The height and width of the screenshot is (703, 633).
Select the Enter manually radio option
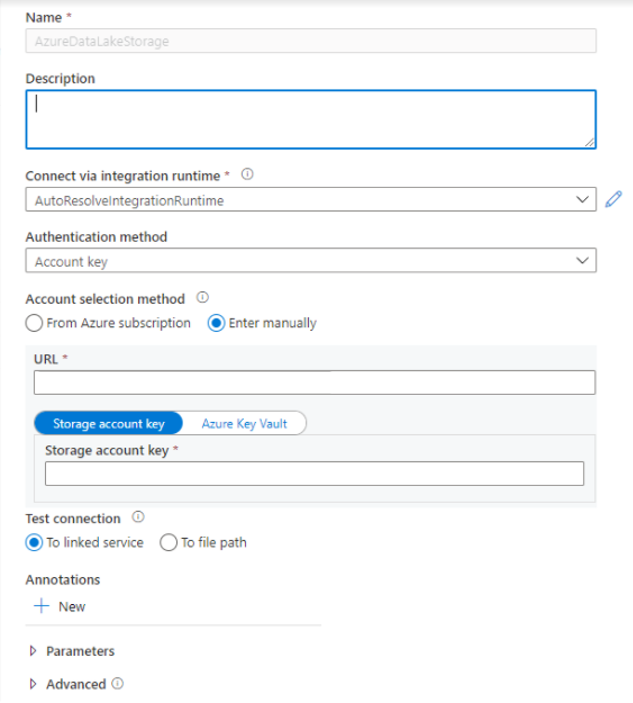216,323
